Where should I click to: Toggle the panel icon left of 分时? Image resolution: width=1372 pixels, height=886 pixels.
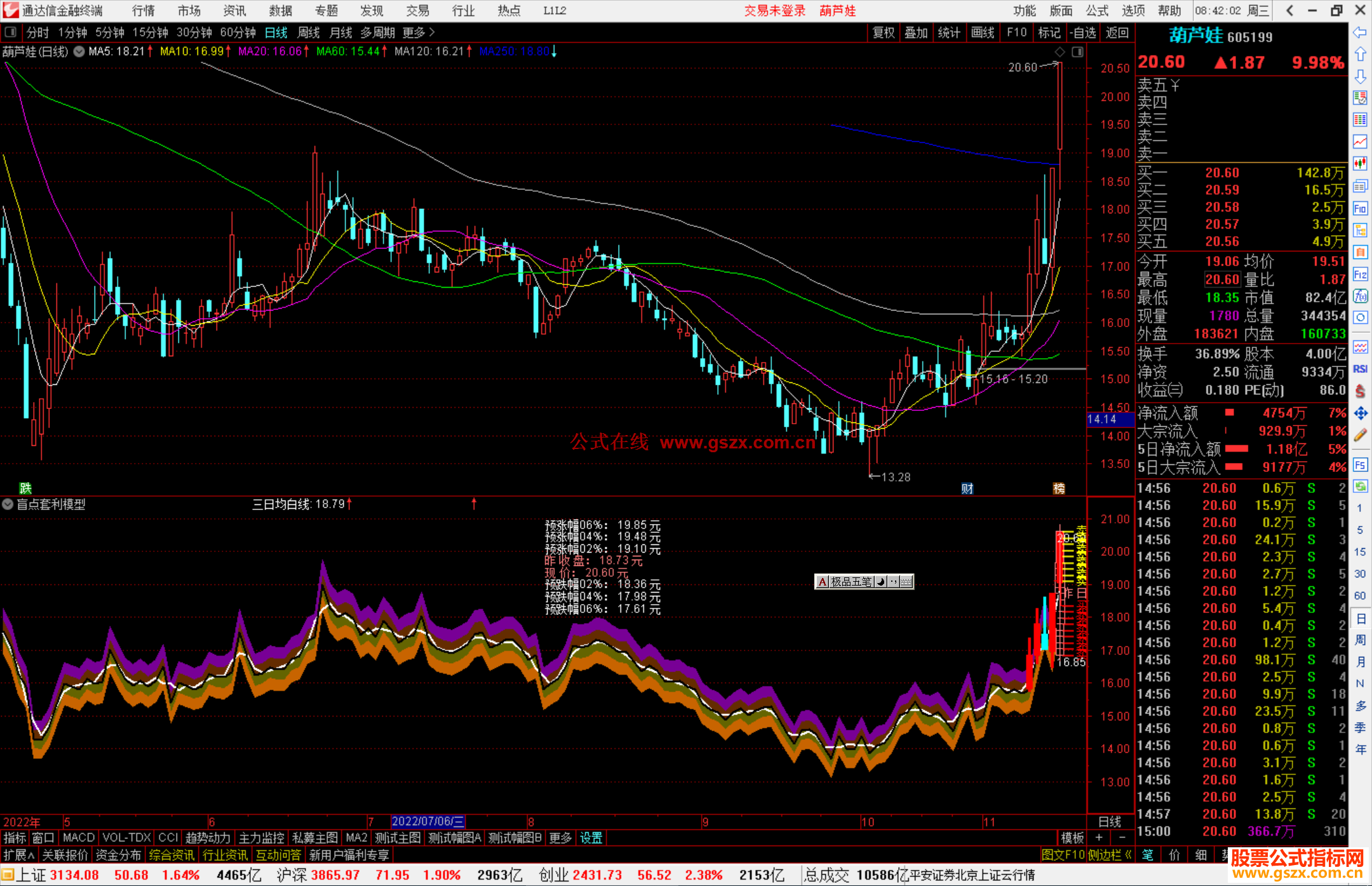pos(11,32)
